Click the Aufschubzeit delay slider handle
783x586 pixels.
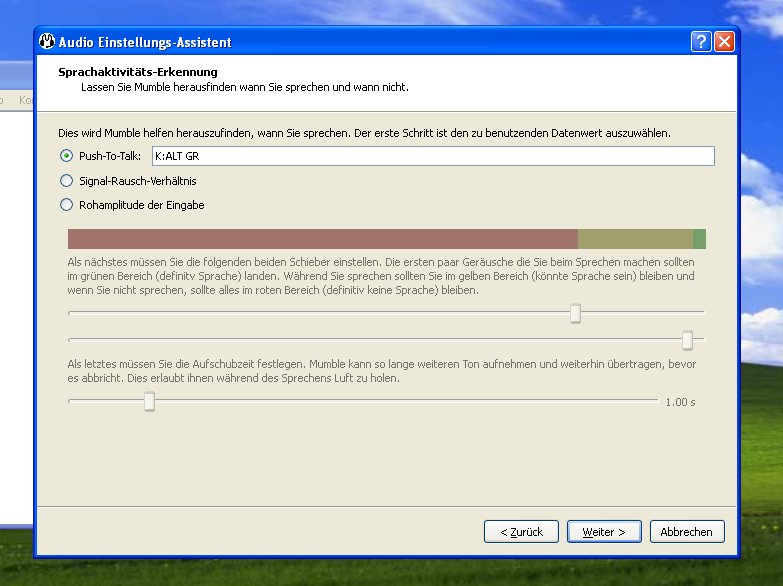149,402
